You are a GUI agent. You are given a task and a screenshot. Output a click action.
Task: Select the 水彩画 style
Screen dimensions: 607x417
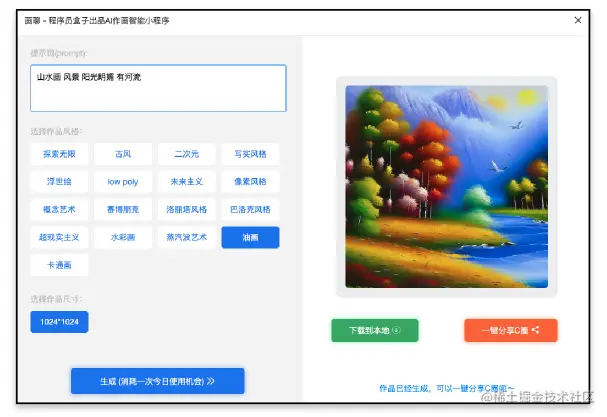[x=123, y=237]
